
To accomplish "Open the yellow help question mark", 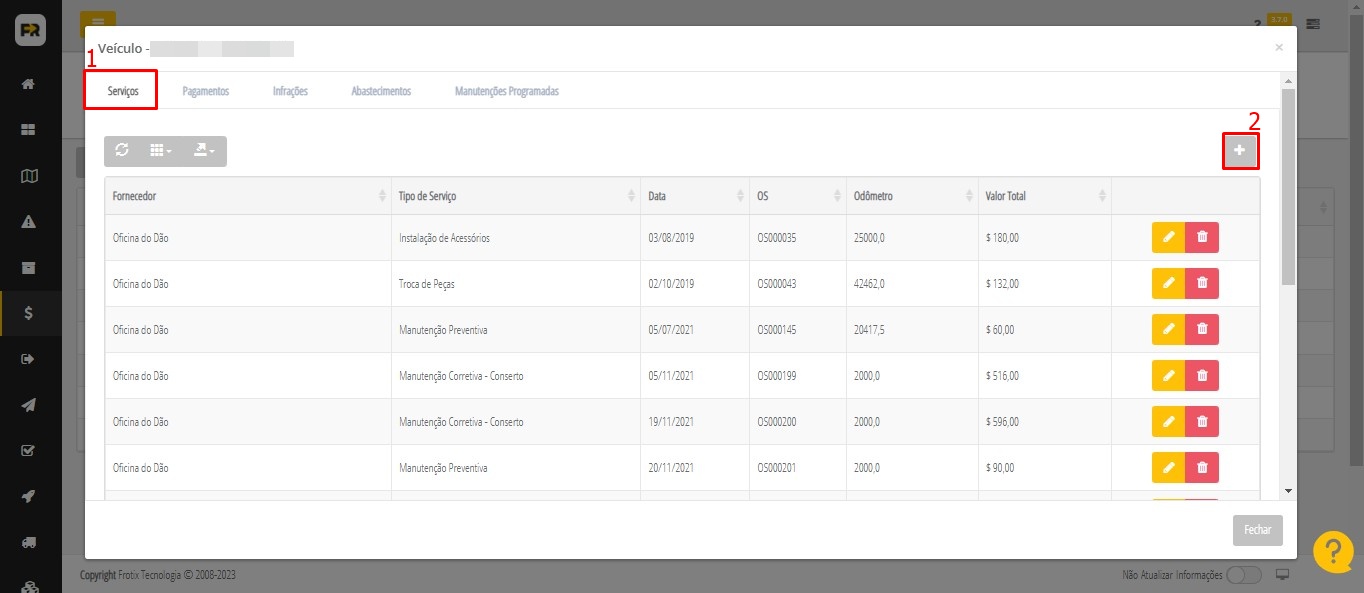I will coord(1332,552).
